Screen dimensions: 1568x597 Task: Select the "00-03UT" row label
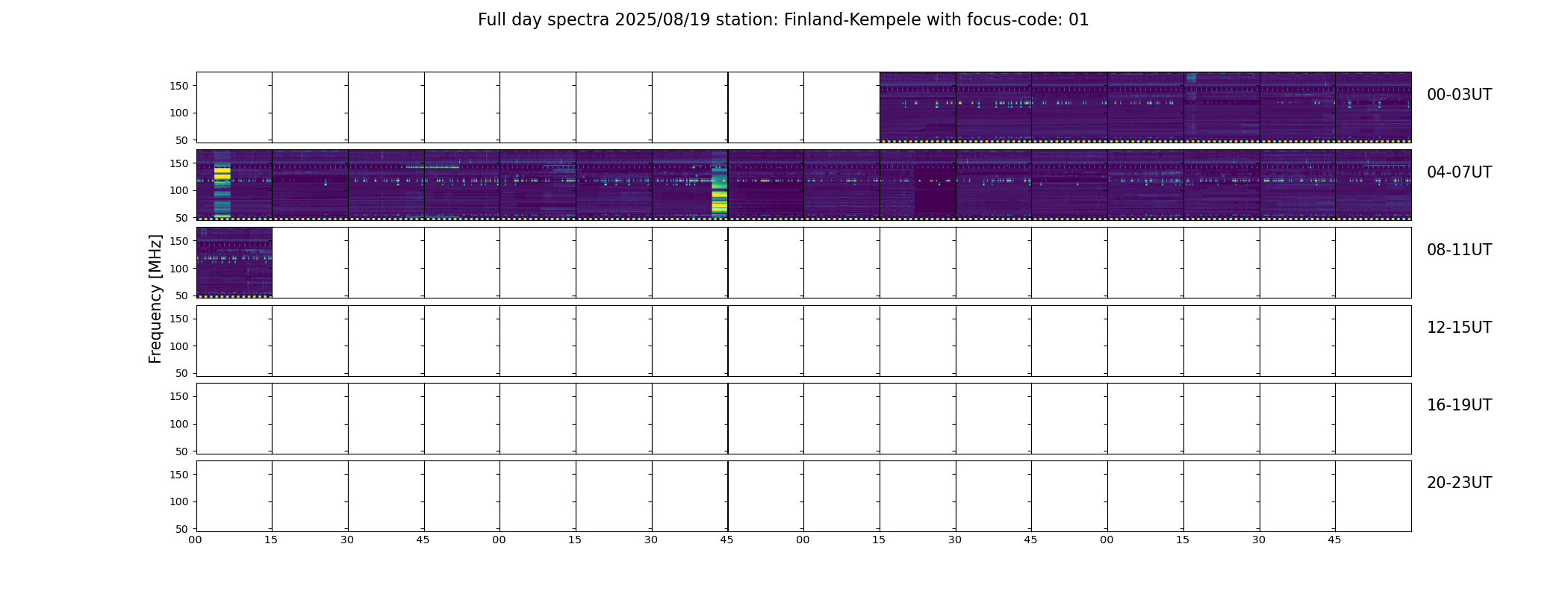[1459, 95]
